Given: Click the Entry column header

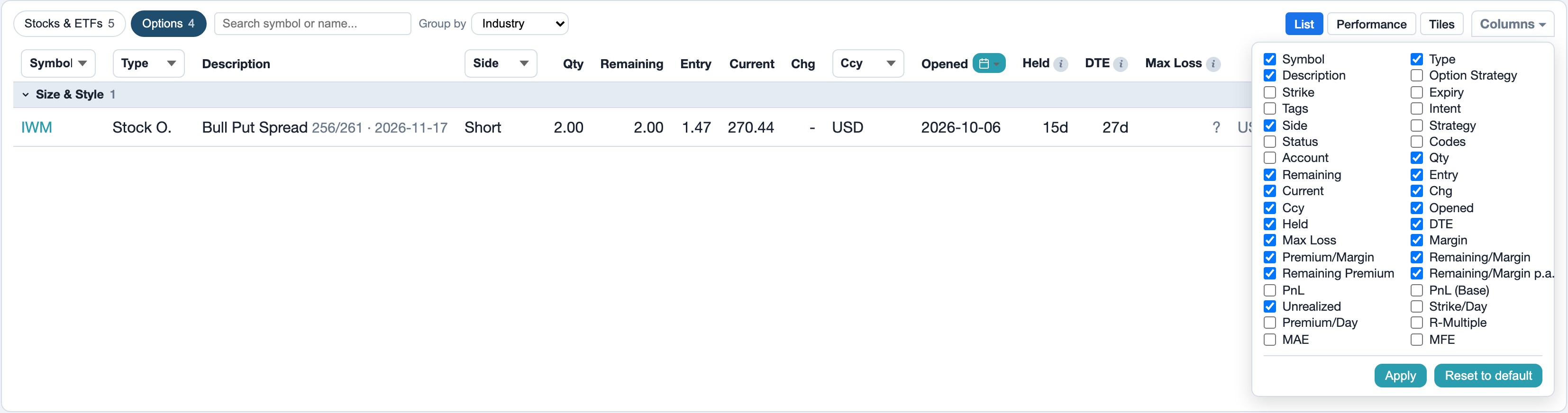Looking at the screenshot, I should tap(695, 64).
